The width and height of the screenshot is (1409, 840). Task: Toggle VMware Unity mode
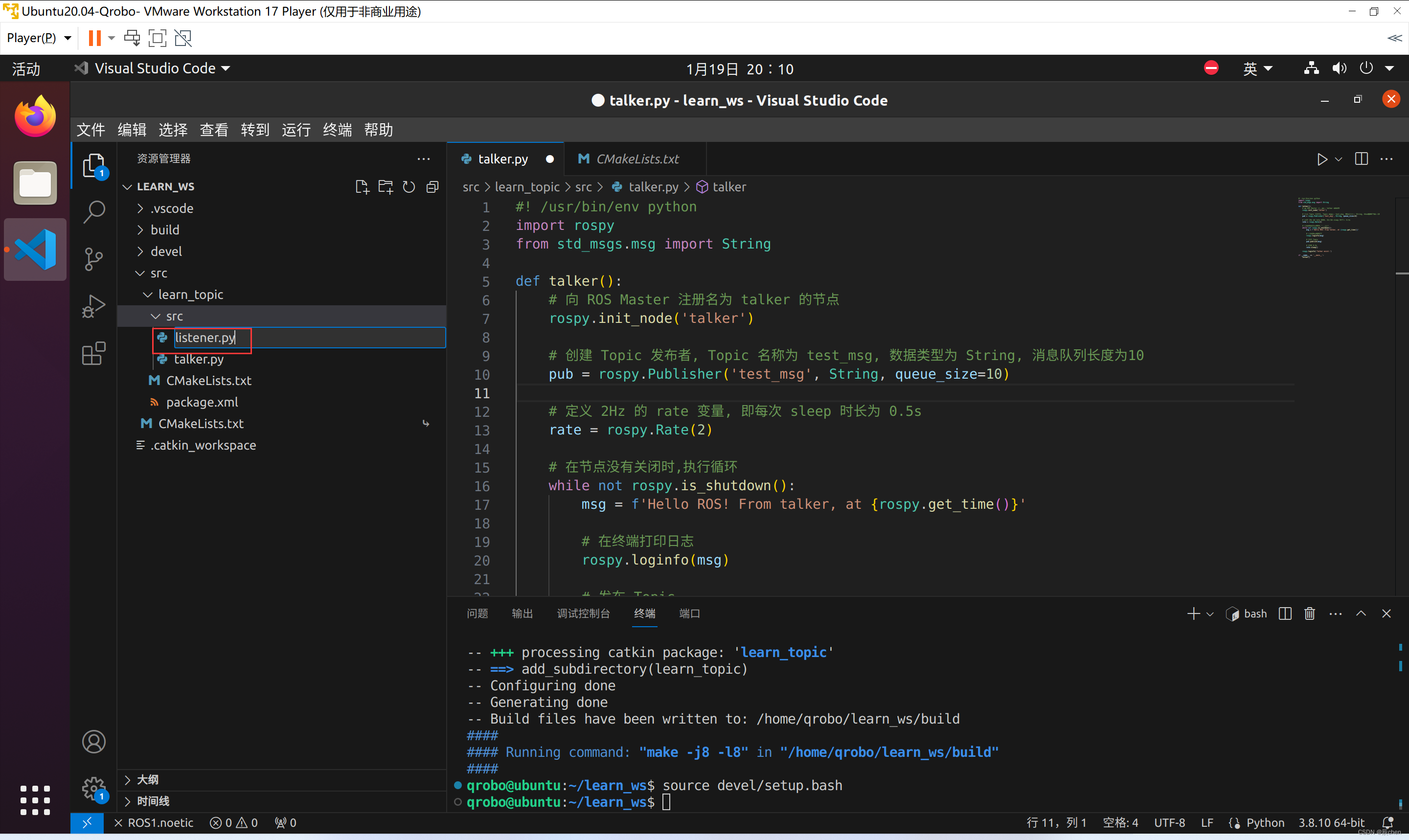[183, 38]
